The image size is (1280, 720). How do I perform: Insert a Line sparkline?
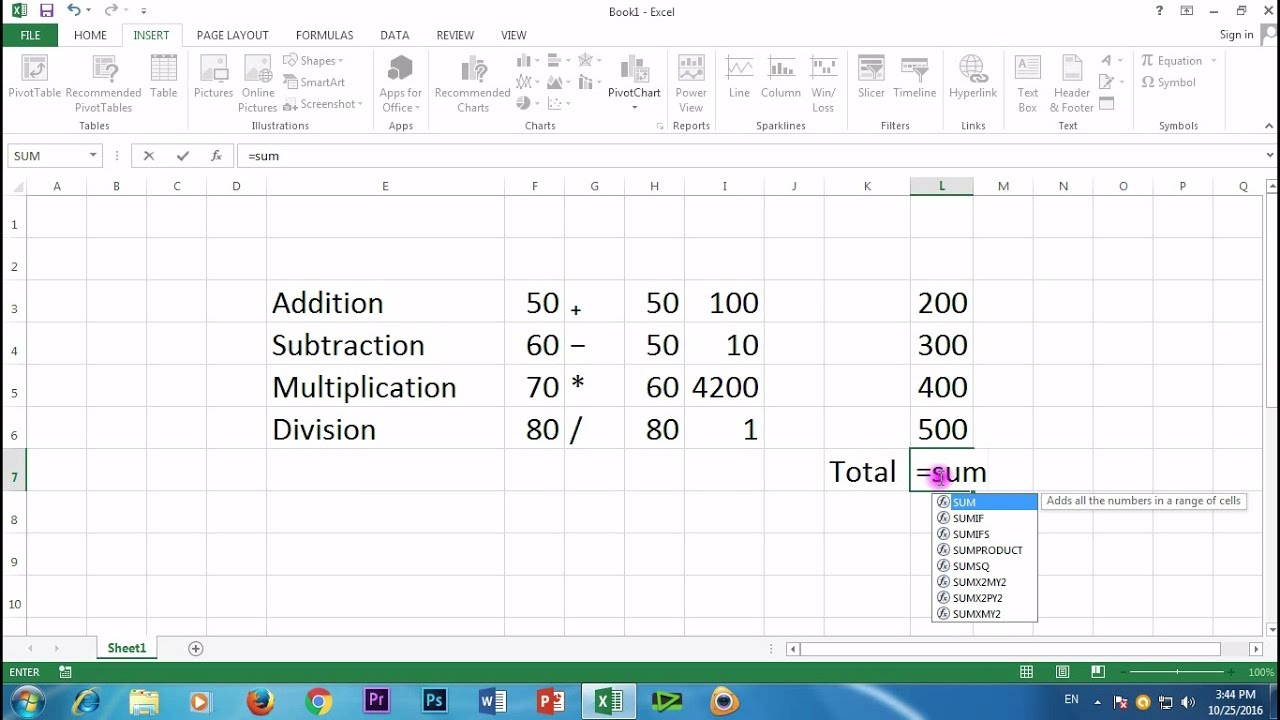(x=739, y=78)
